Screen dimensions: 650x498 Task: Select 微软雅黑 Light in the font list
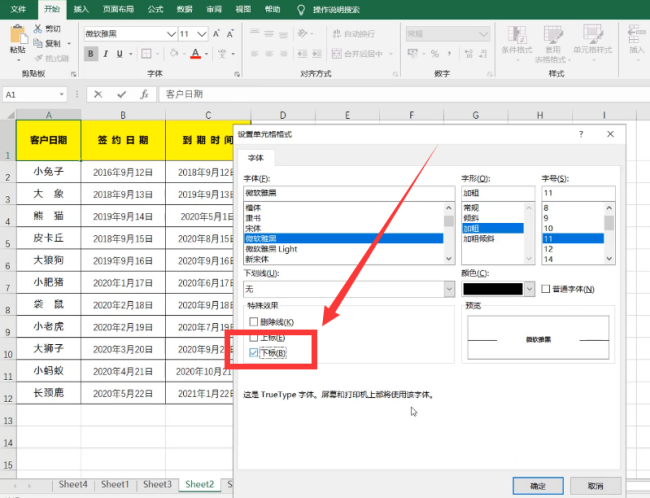[x=344, y=249]
